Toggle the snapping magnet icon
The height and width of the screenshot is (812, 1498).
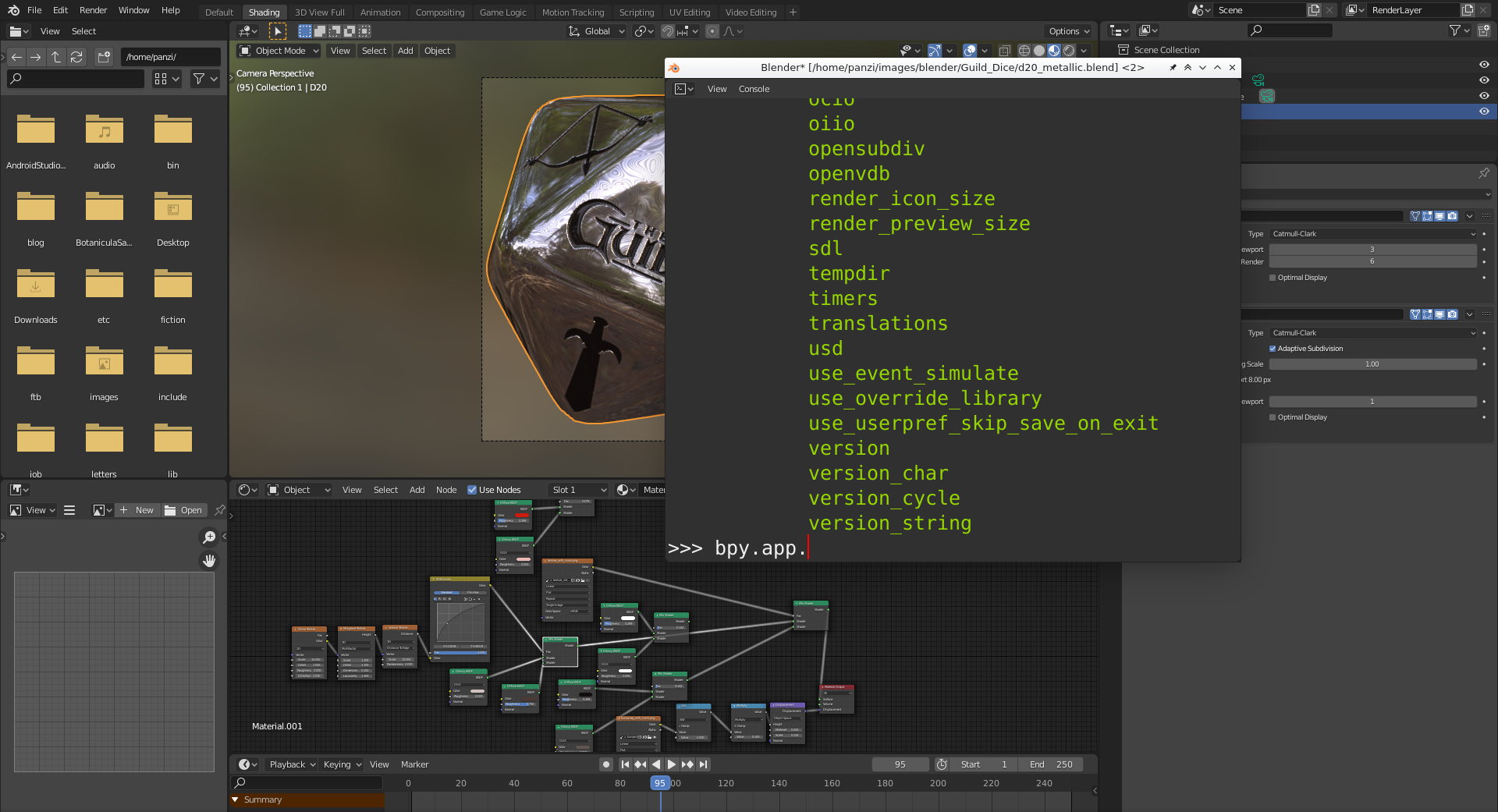(668, 31)
